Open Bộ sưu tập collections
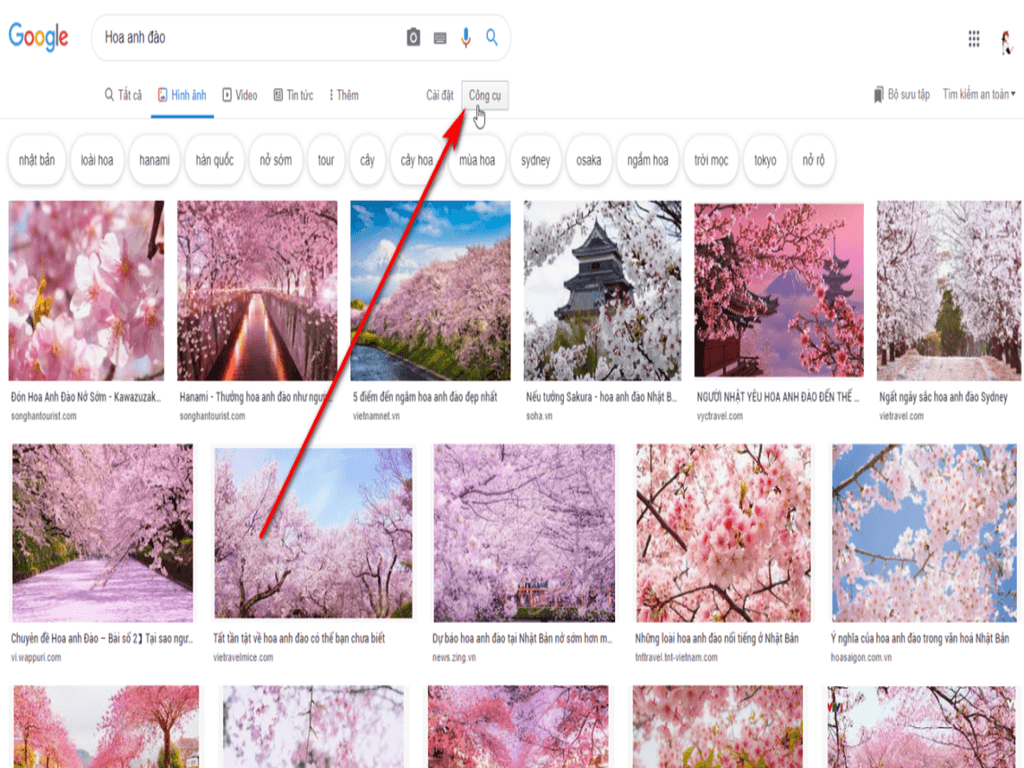The image size is (1024, 768). tap(901, 95)
